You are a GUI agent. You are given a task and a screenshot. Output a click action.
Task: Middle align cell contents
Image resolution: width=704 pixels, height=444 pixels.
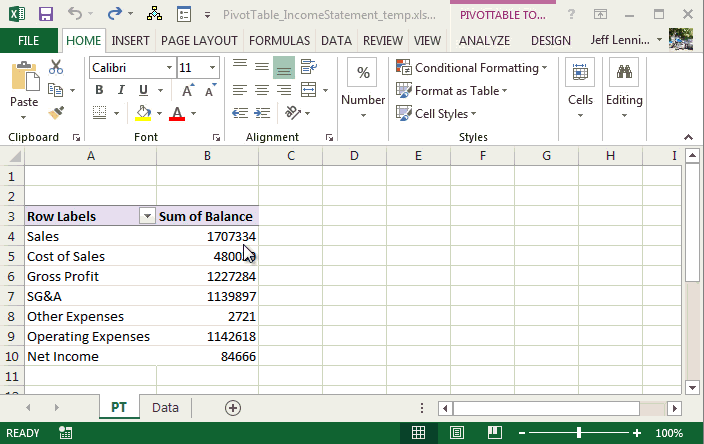262,67
